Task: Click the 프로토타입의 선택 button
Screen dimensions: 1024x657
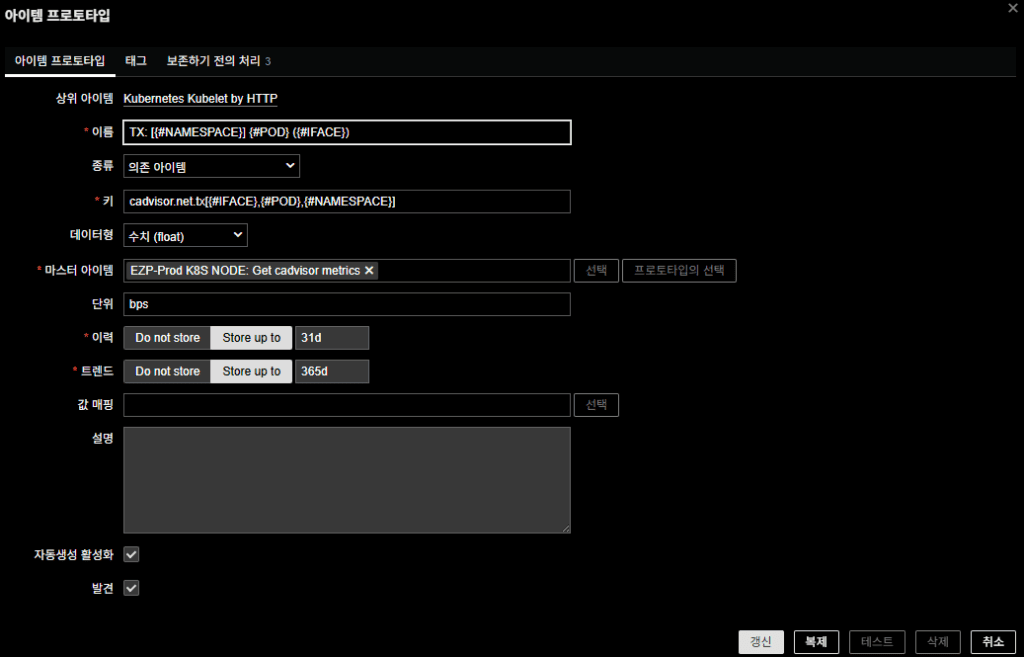Action: click(x=679, y=270)
